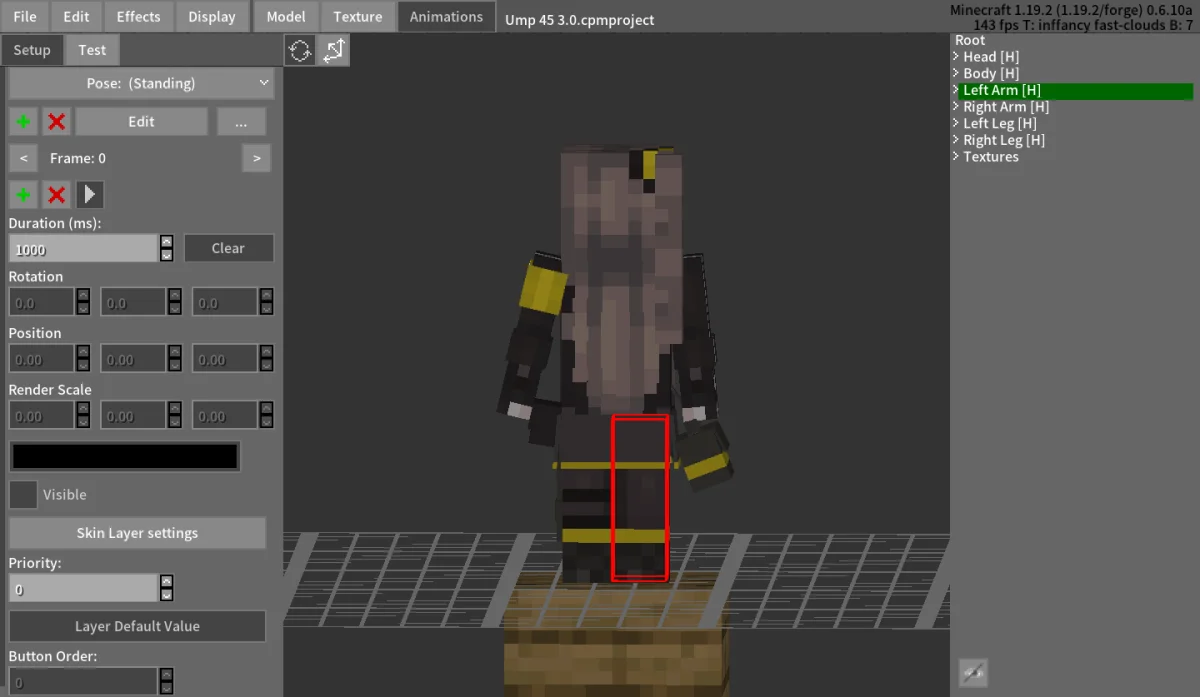The width and height of the screenshot is (1200, 697).
Task: Increase Duration value with up stepper
Action: (x=166, y=242)
